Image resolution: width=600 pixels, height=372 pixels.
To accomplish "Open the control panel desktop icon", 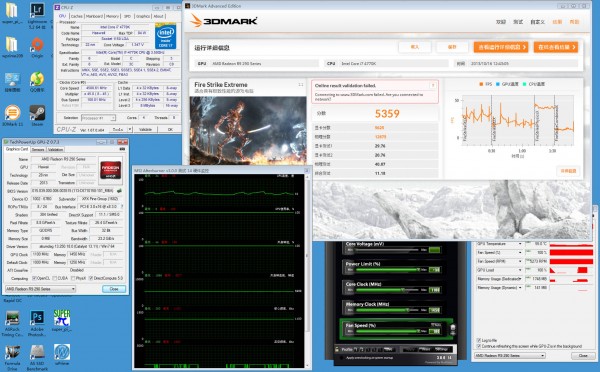I will point(12,82).
